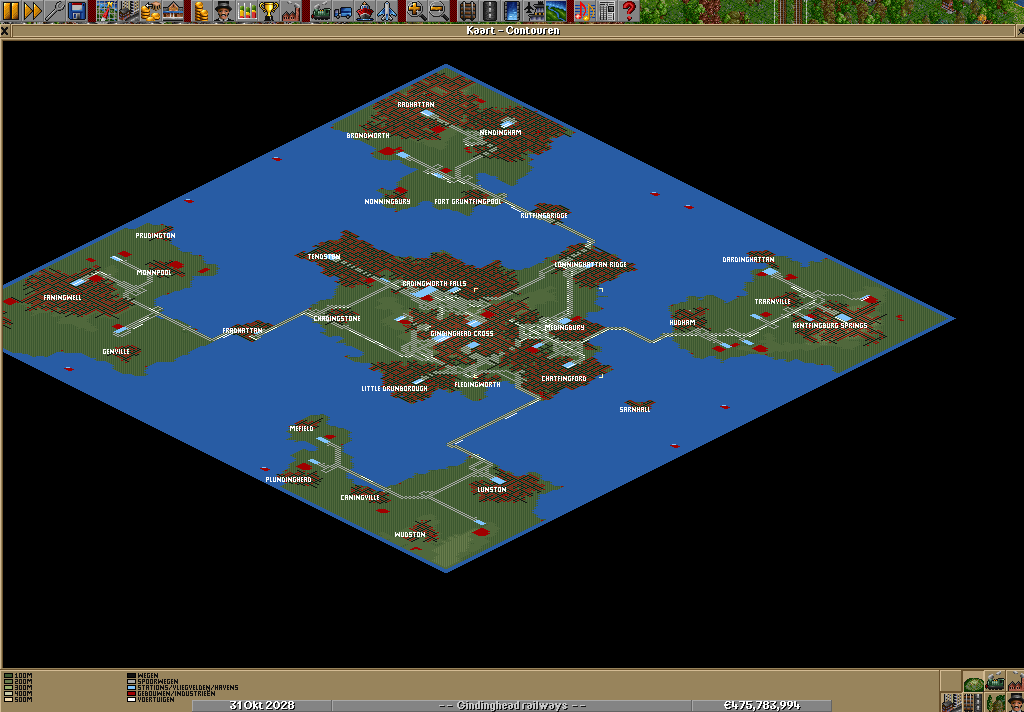Screen dimensions: 1024x712
Task: Click the Sarnhall town label
Action: (x=635, y=410)
